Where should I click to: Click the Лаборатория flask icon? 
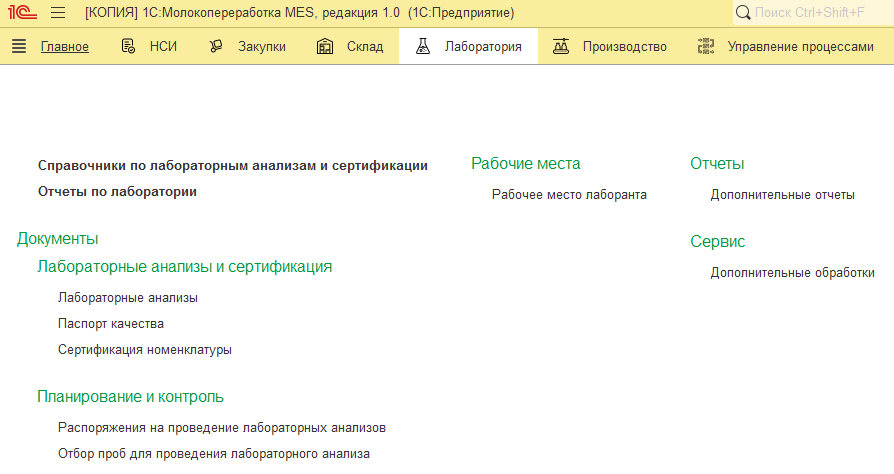[x=422, y=46]
